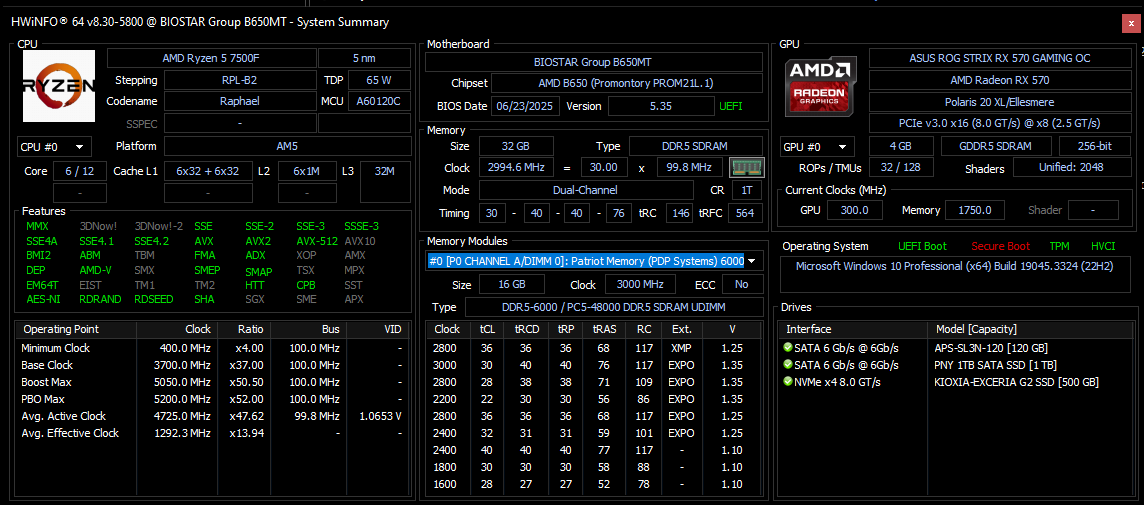Click the ASUS ROG STRIX RX 570 field
Viewport: 1144px width, 505px height.
[x=1000, y=58]
